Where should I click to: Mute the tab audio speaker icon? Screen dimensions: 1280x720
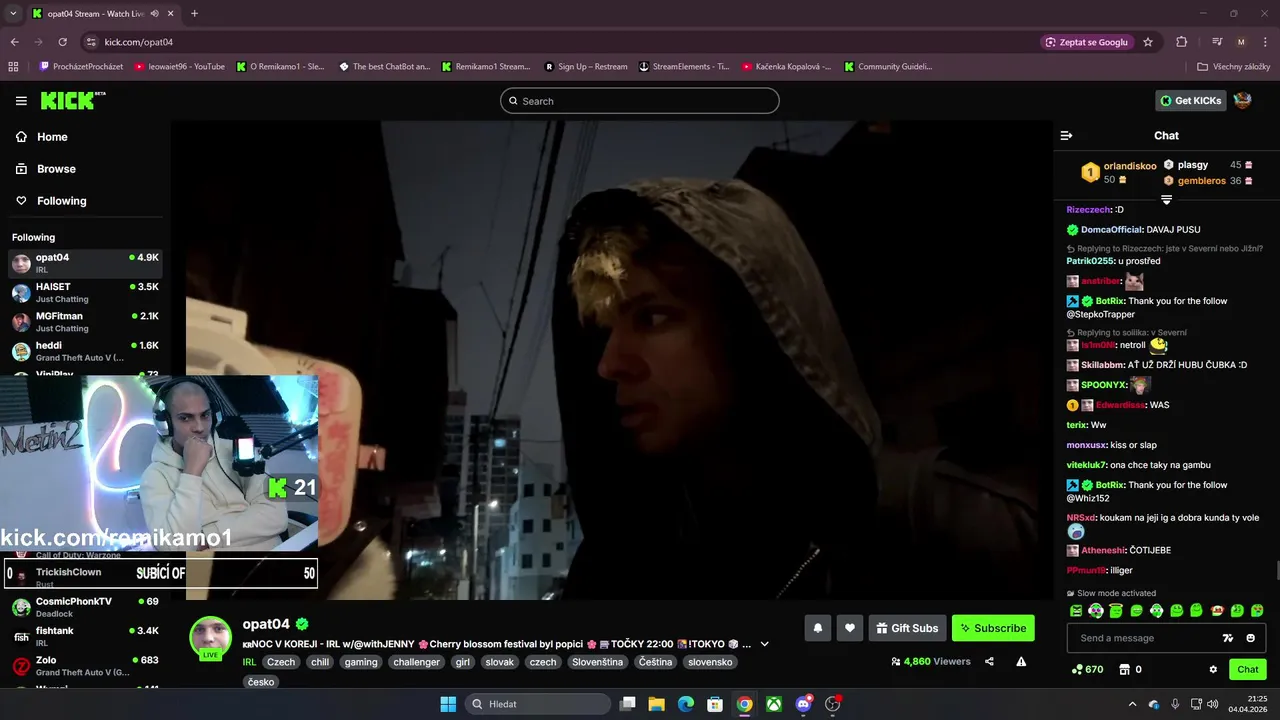pyautogui.click(x=155, y=14)
